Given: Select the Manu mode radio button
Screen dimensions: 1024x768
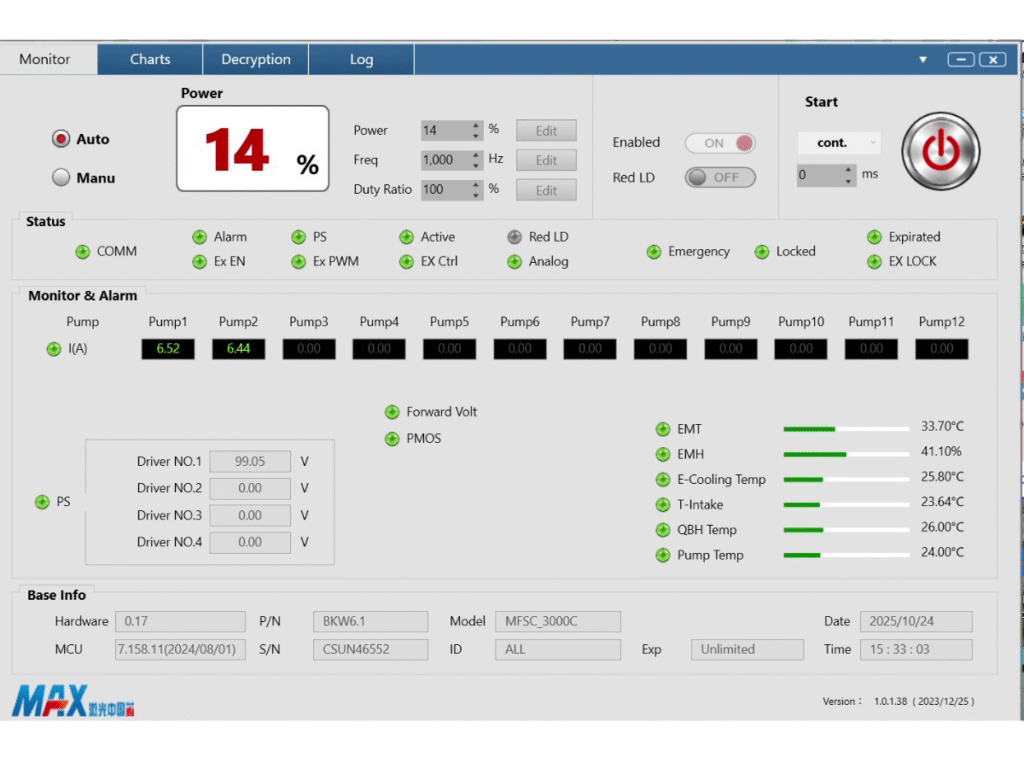Looking at the screenshot, I should tap(62, 178).
